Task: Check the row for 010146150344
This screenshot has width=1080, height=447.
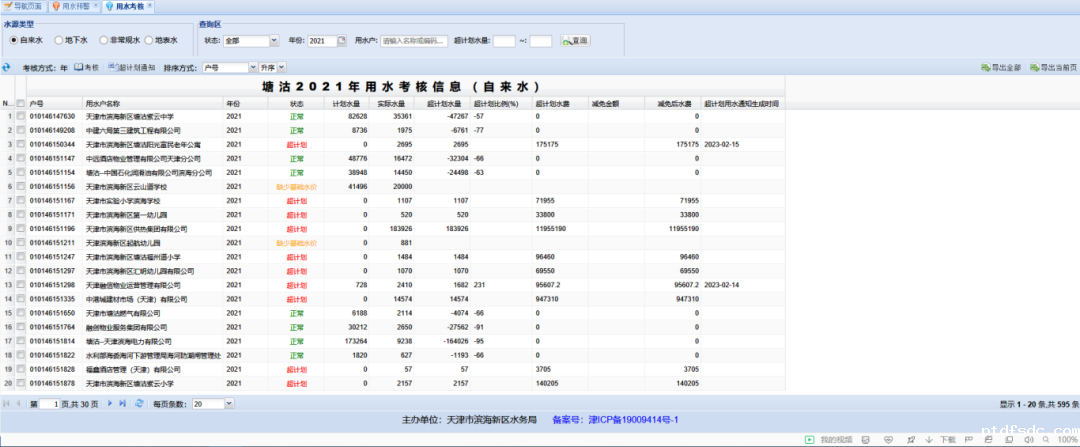Action: tap(21, 144)
